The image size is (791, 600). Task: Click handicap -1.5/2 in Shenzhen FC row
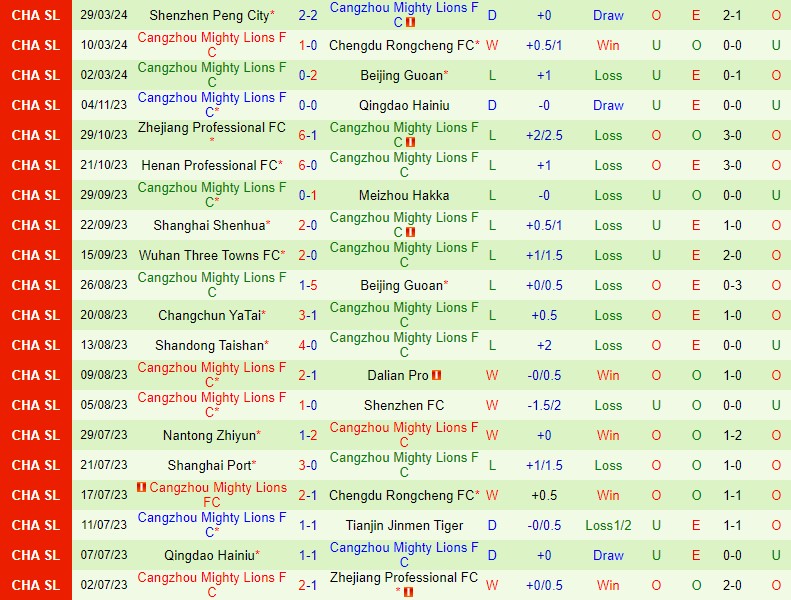[x=544, y=405]
